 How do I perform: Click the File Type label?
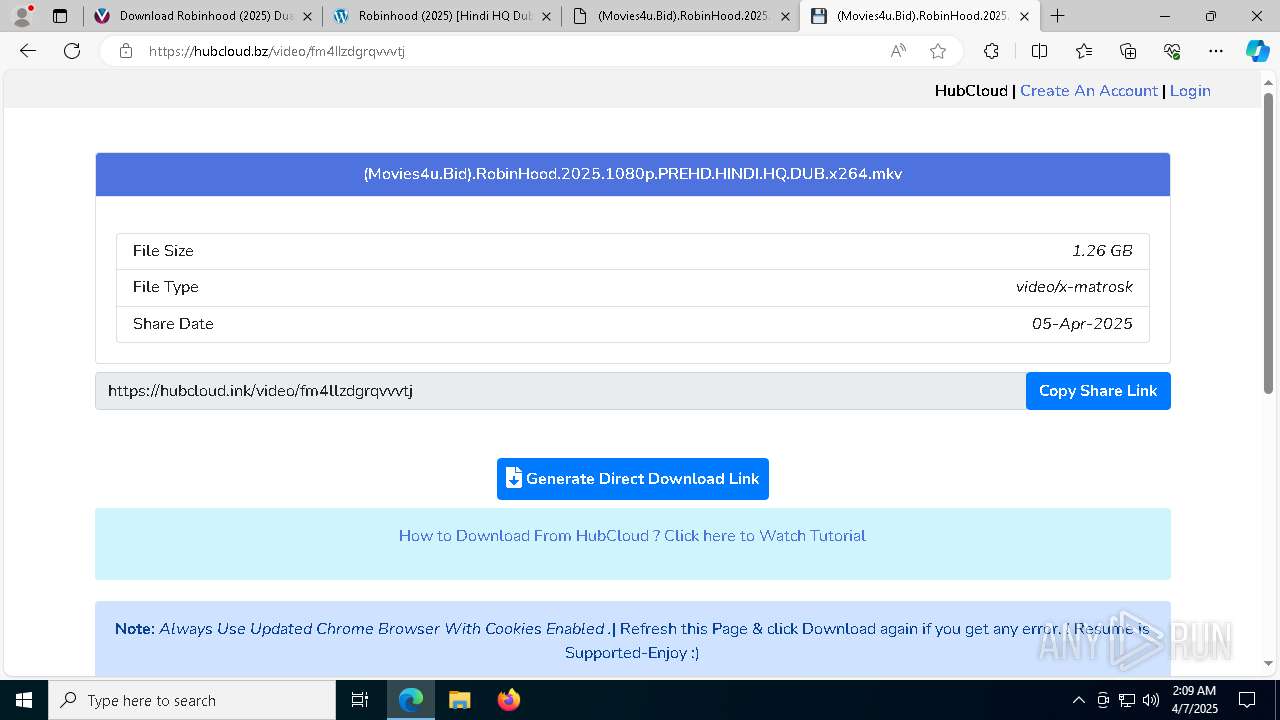[166, 287]
